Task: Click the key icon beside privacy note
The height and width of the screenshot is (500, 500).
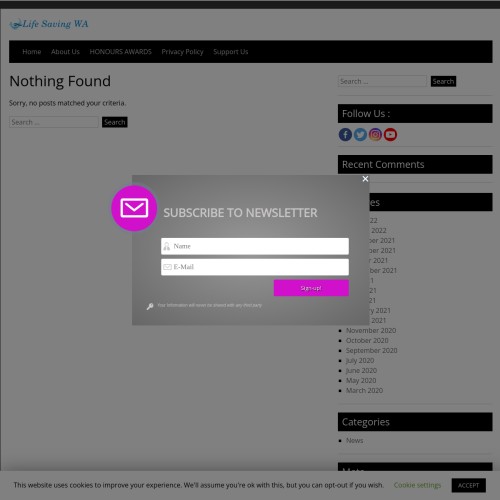Action: click(150, 306)
